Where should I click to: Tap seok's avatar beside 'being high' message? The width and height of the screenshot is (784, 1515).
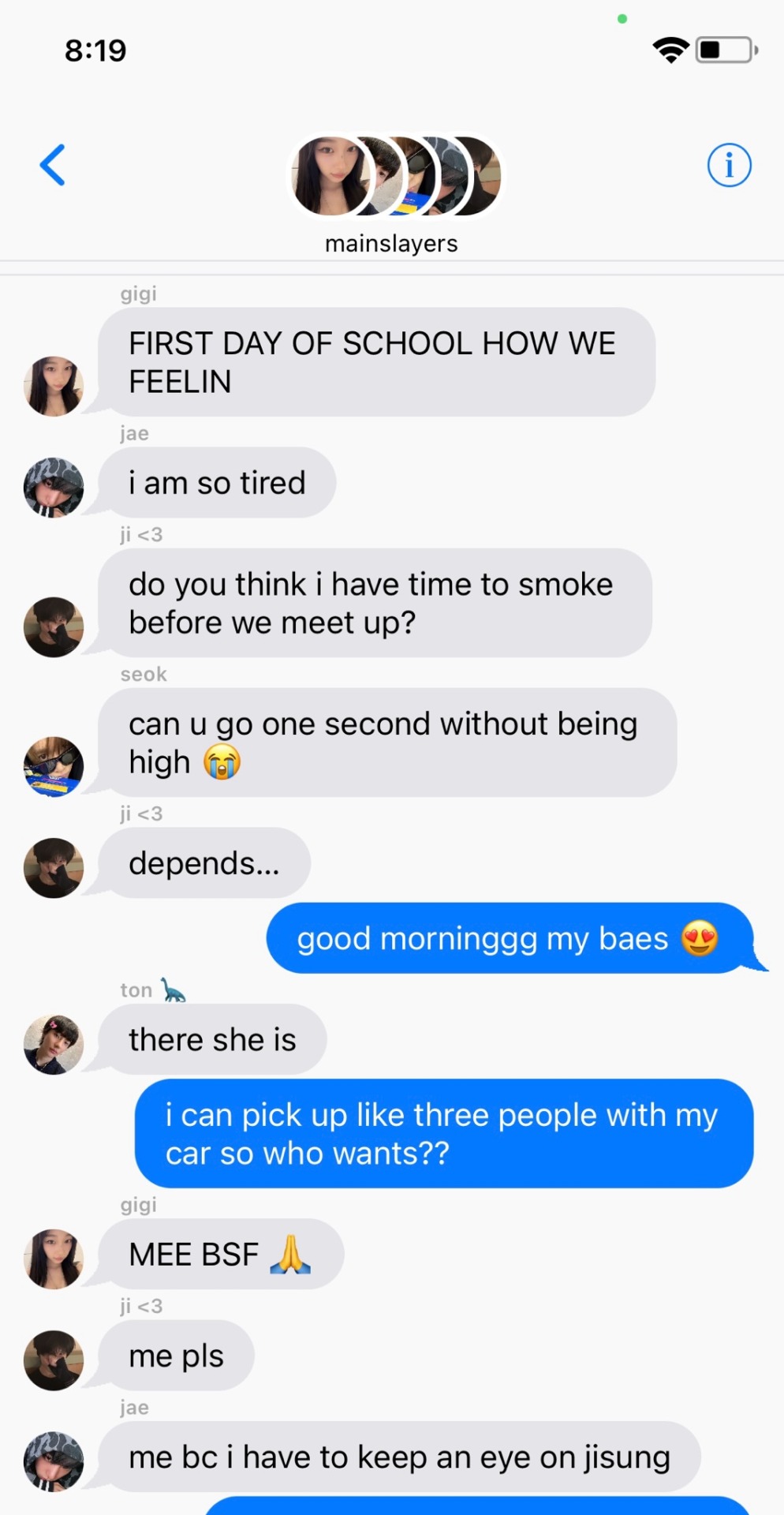[54, 767]
